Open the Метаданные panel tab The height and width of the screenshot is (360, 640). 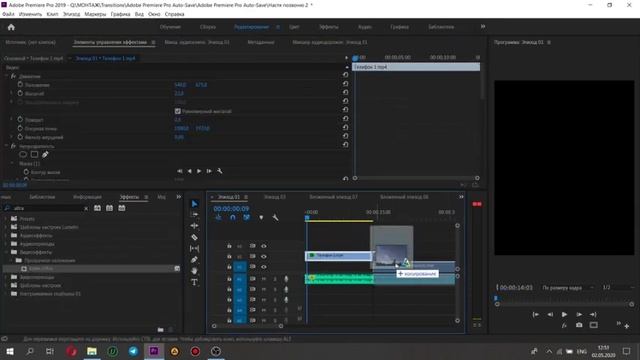[261, 42]
